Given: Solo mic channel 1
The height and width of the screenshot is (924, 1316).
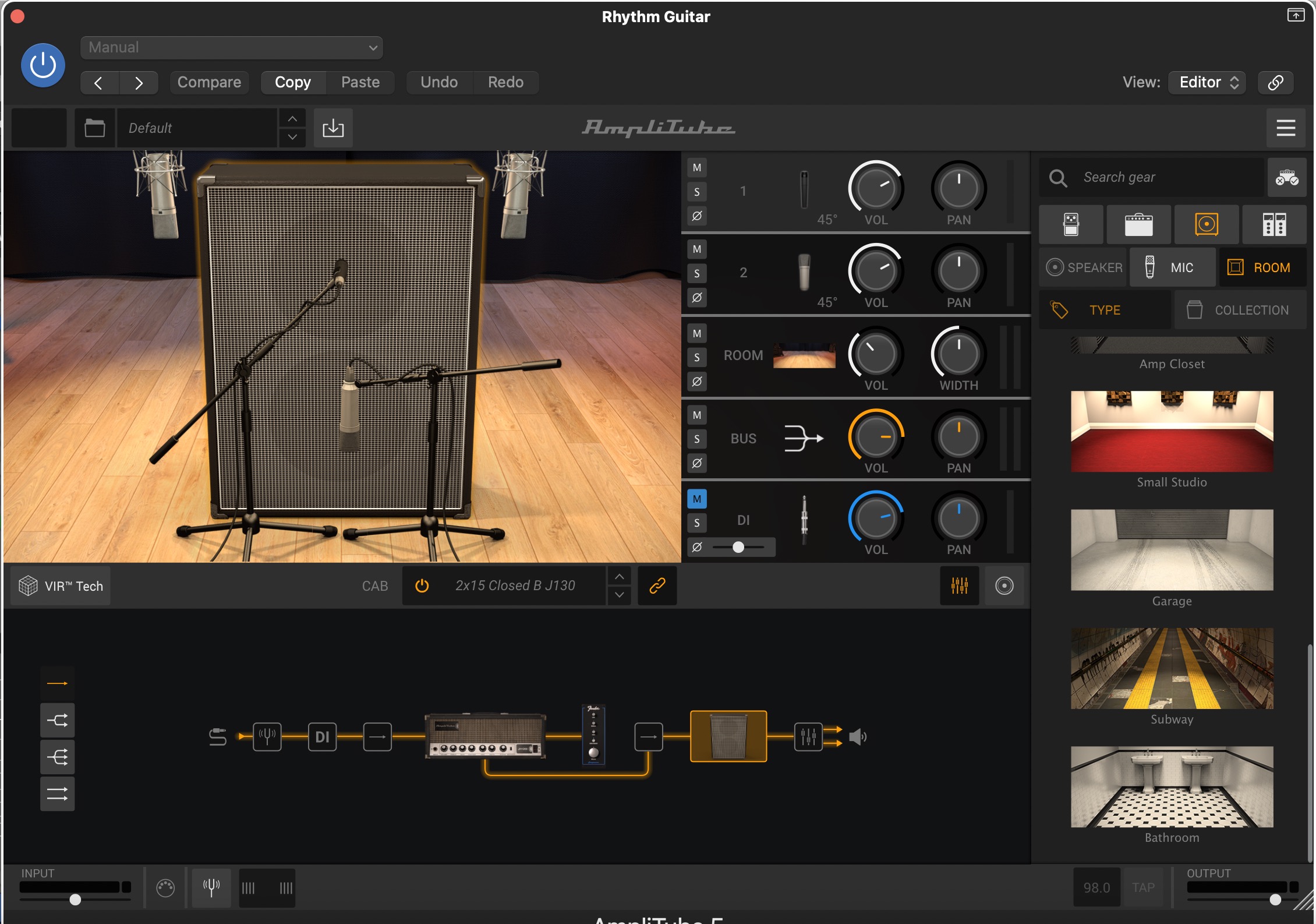Looking at the screenshot, I should point(697,192).
